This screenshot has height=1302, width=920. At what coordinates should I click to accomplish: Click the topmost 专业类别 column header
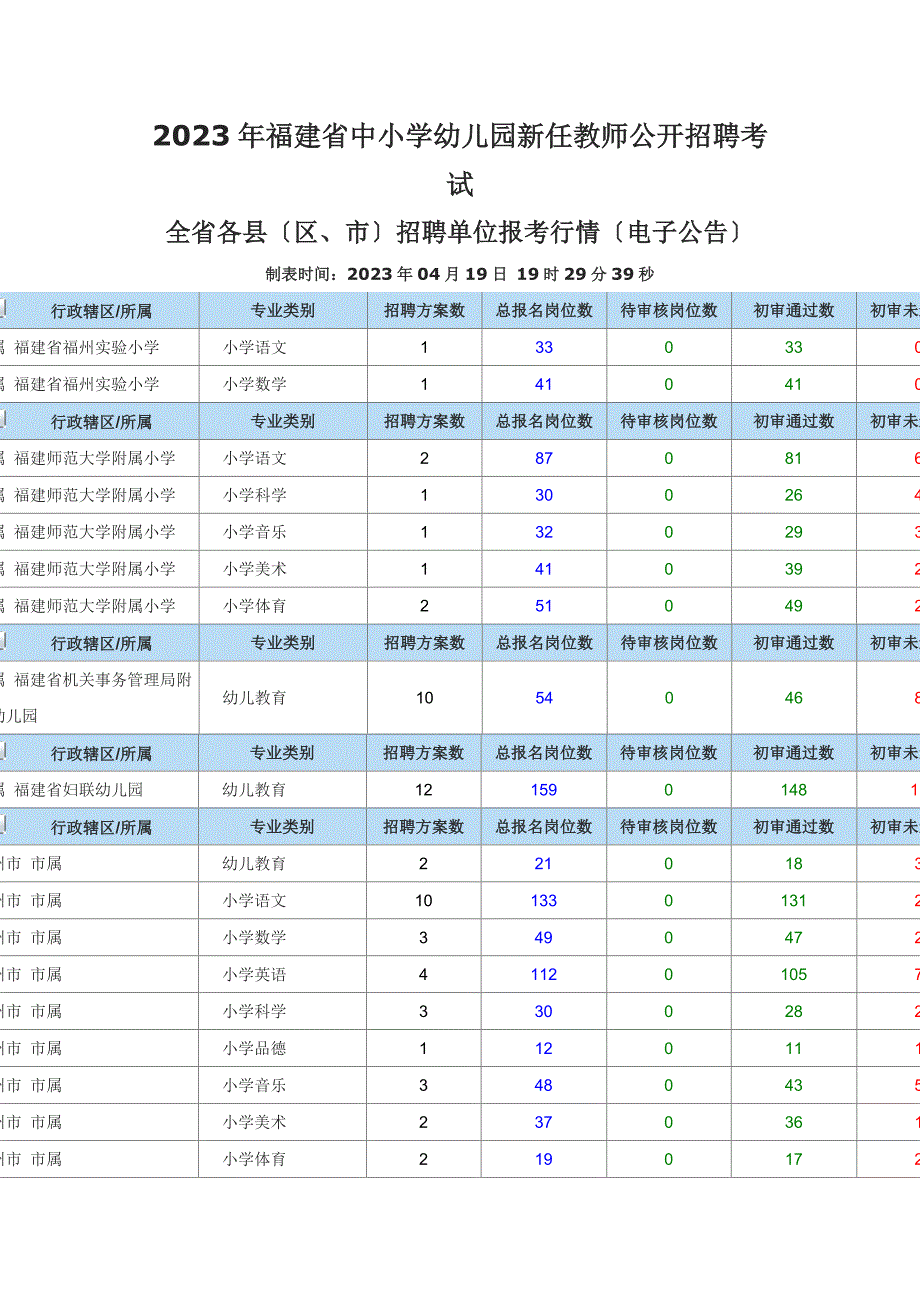[283, 311]
